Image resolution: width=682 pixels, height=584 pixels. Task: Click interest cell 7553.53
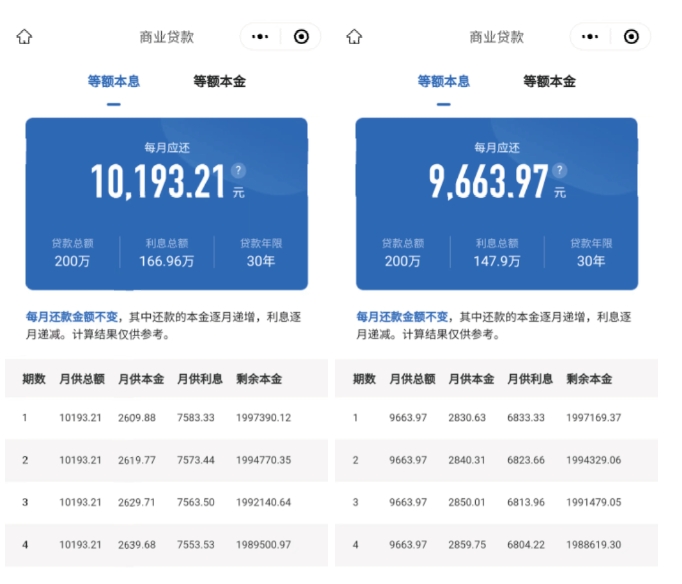(196, 544)
